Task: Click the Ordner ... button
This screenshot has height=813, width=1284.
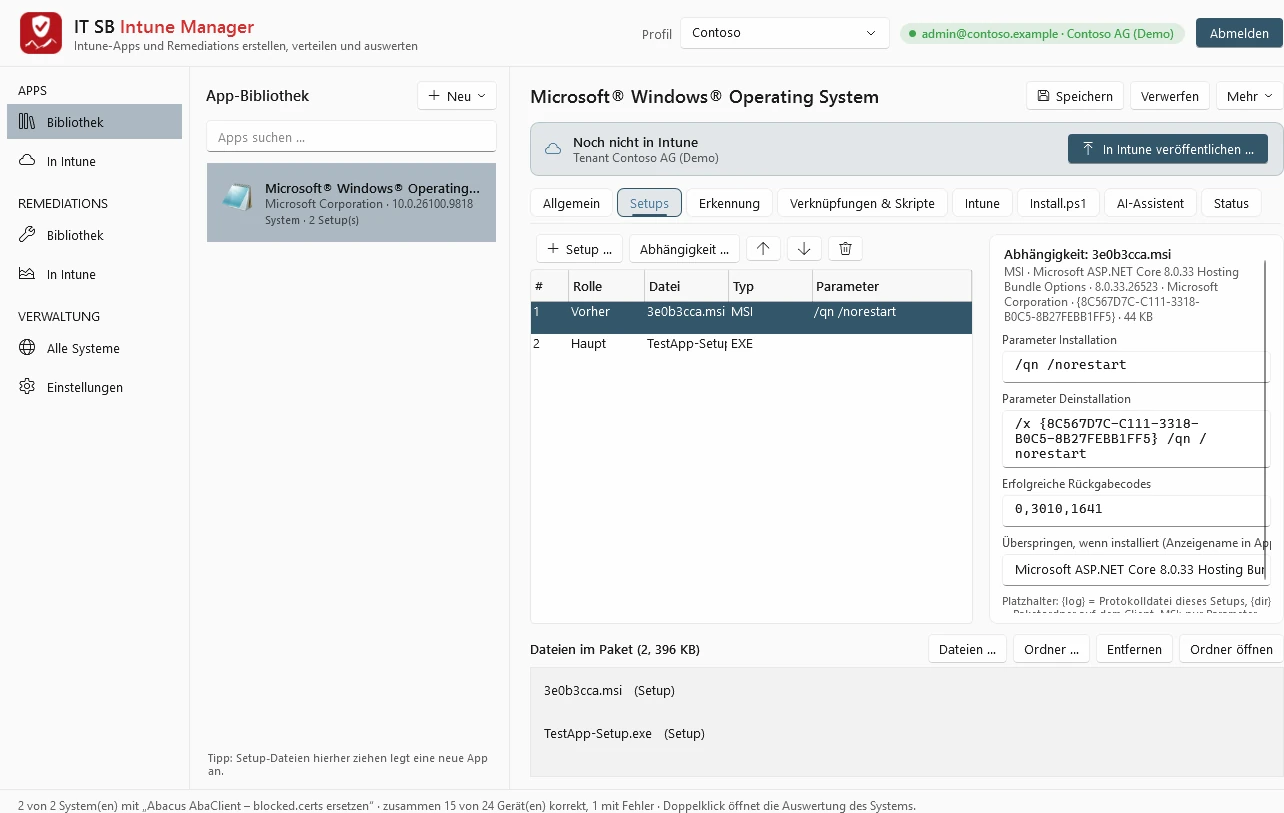Action: point(1051,649)
